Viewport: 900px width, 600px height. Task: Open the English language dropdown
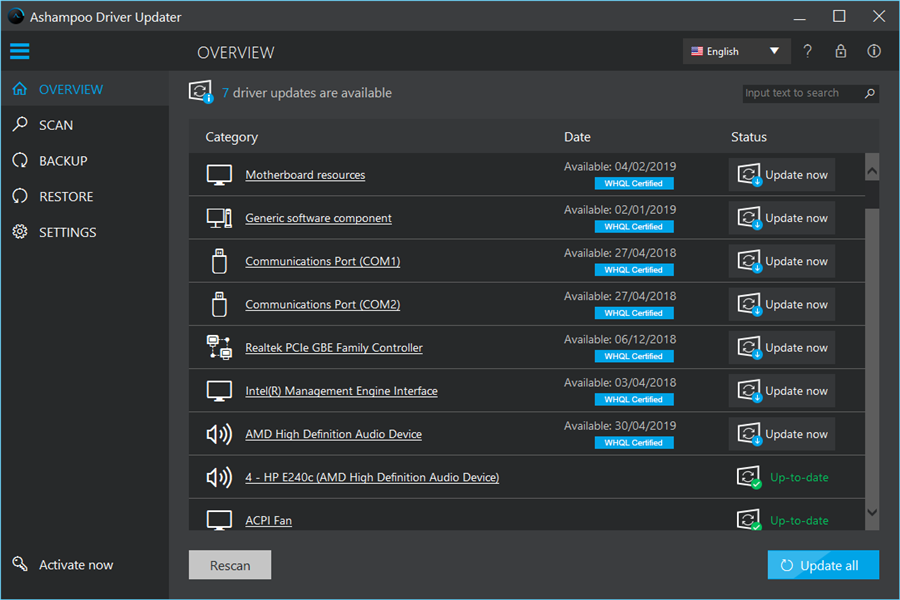point(736,50)
